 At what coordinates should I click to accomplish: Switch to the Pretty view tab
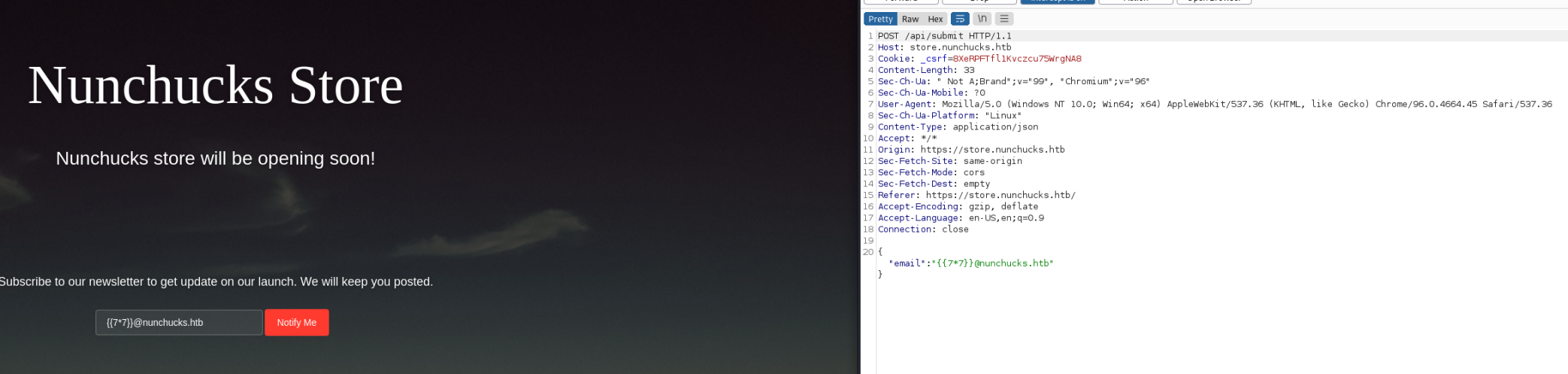(880, 19)
